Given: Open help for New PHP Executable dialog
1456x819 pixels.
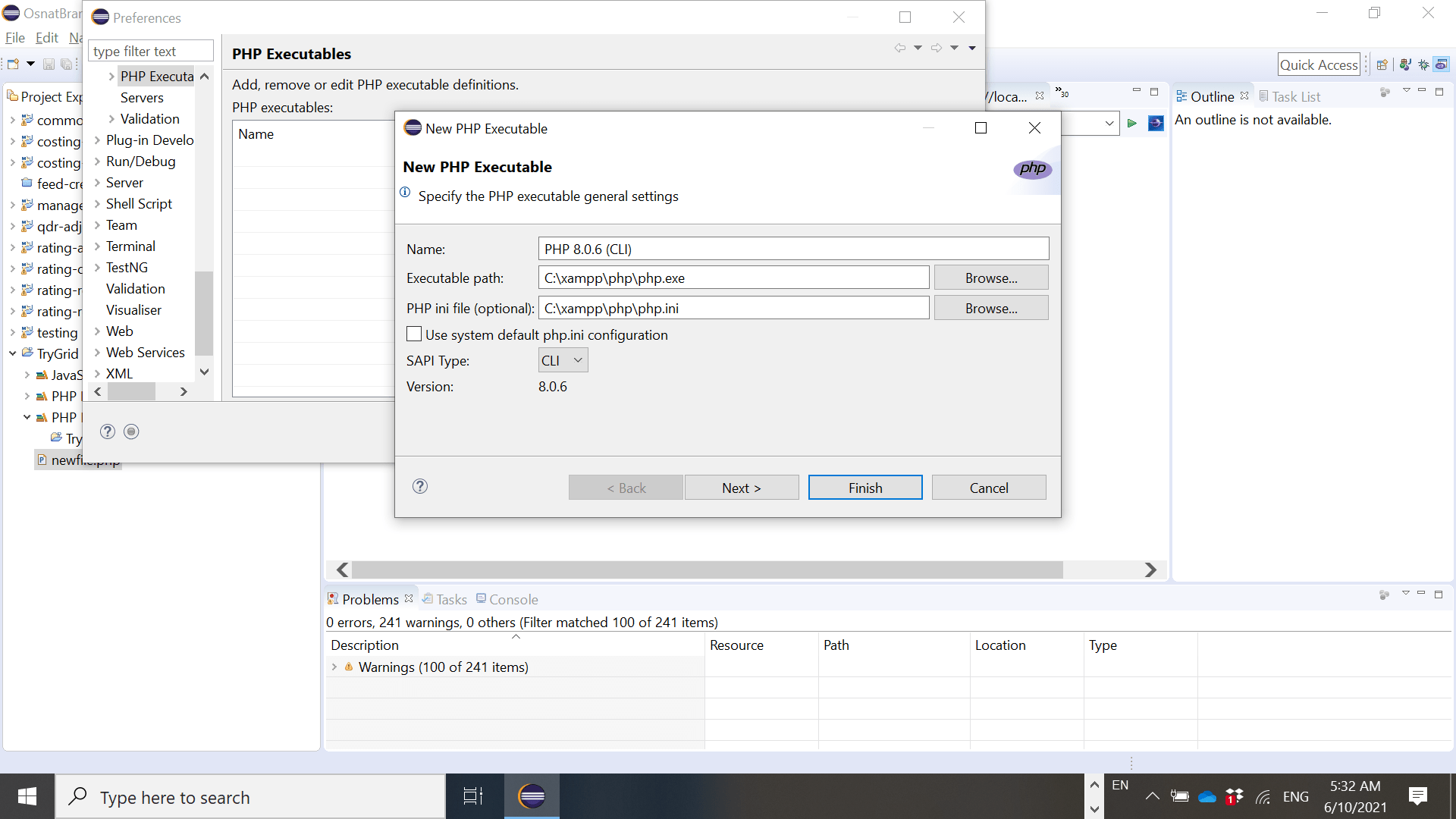Looking at the screenshot, I should (420, 487).
